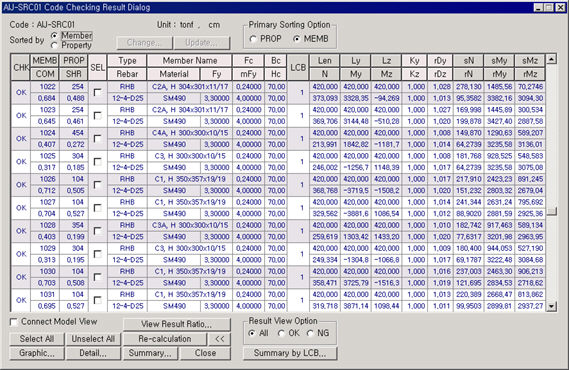569x370 pixels.
Task: Tick SEL checkbox for member 1023
Action: [97, 115]
